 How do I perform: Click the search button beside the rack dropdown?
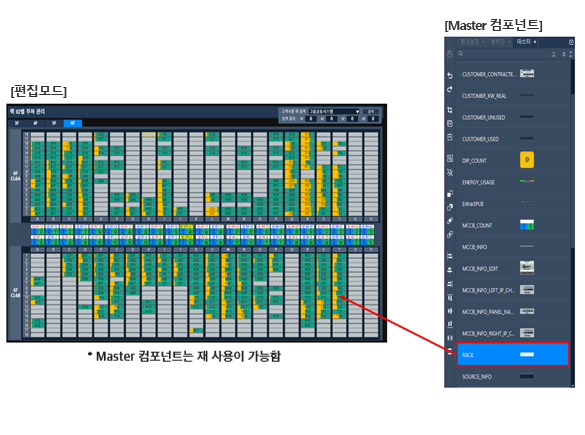click(371, 112)
